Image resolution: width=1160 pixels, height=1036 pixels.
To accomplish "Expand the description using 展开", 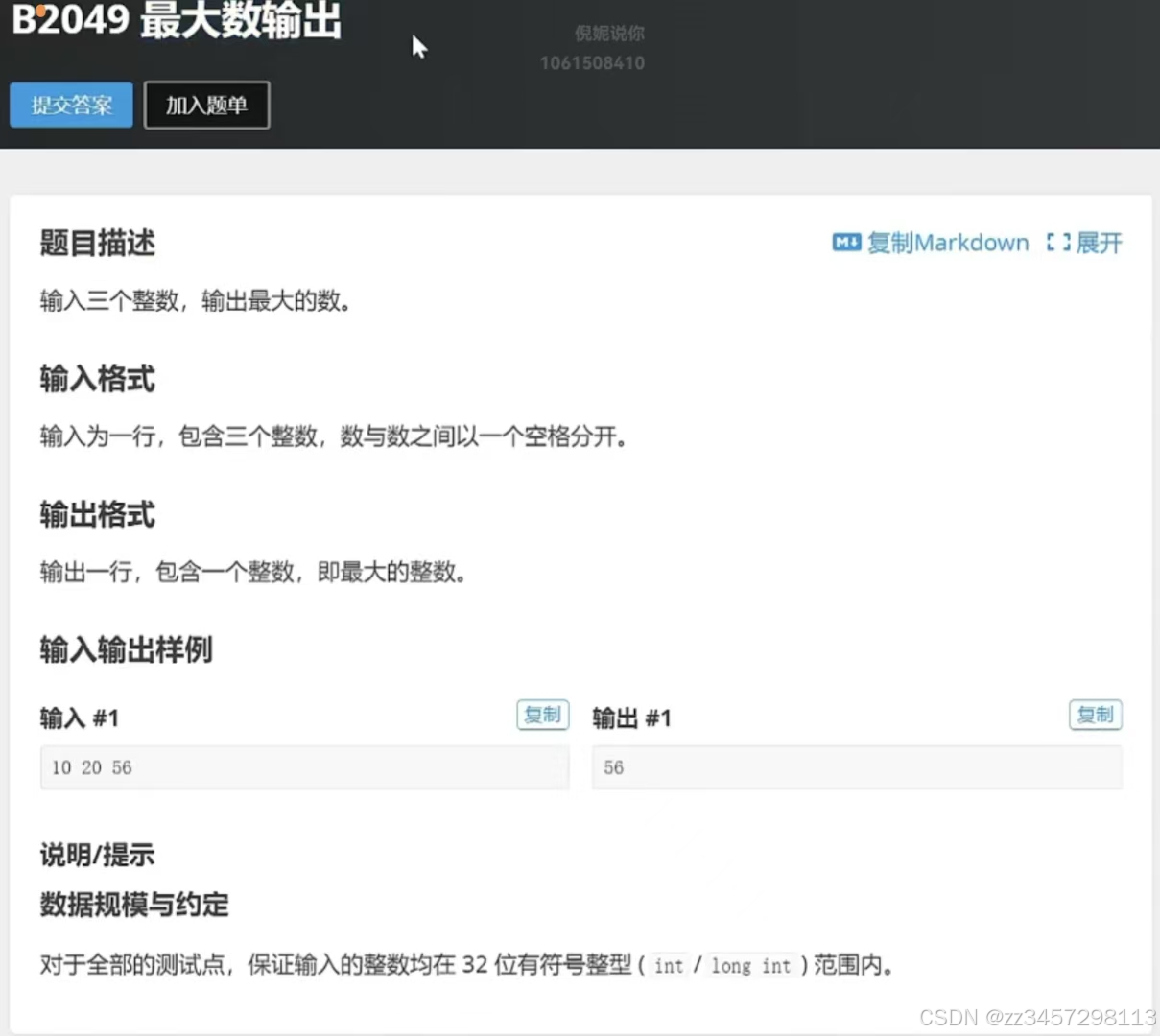I will (1101, 243).
